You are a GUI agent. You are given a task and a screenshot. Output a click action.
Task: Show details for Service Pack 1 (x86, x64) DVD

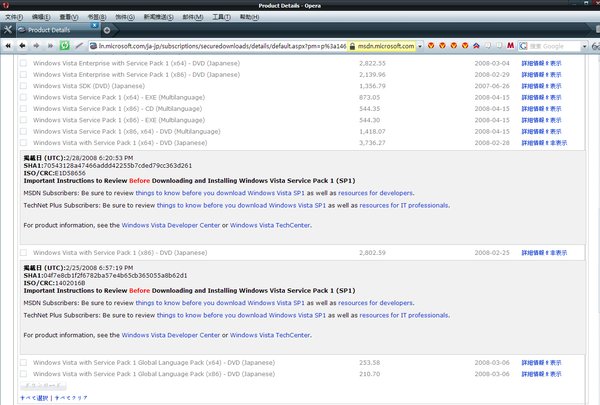point(541,131)
